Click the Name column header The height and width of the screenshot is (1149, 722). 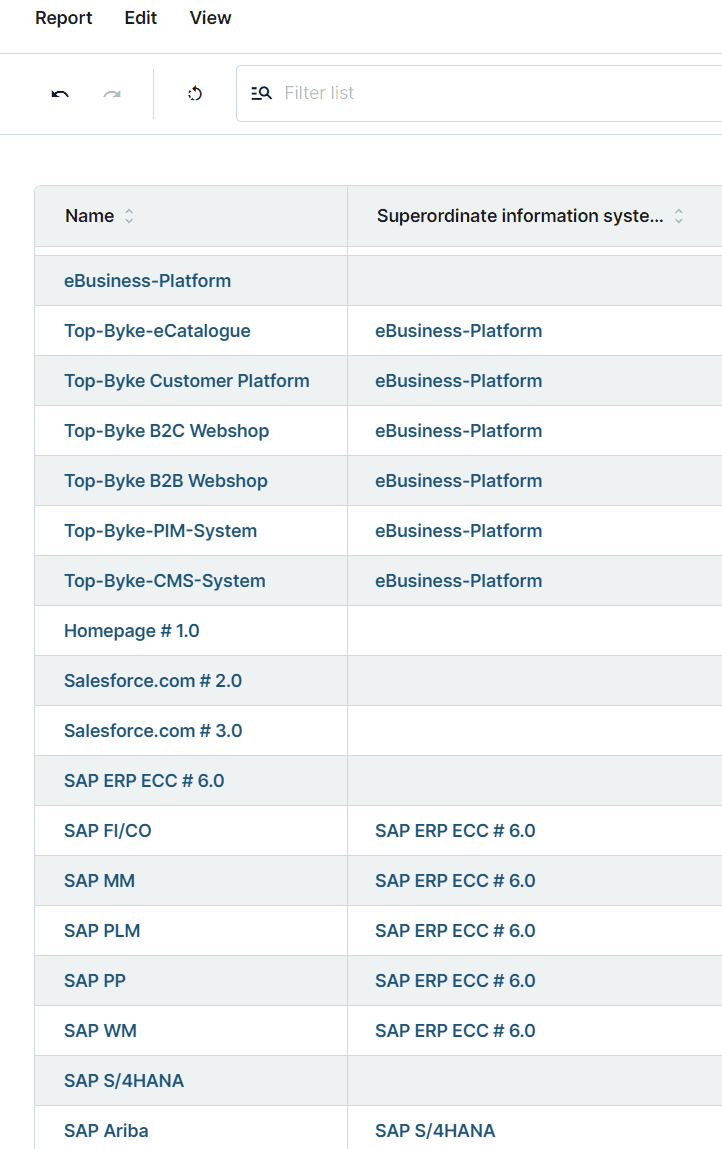click(89, 216)
